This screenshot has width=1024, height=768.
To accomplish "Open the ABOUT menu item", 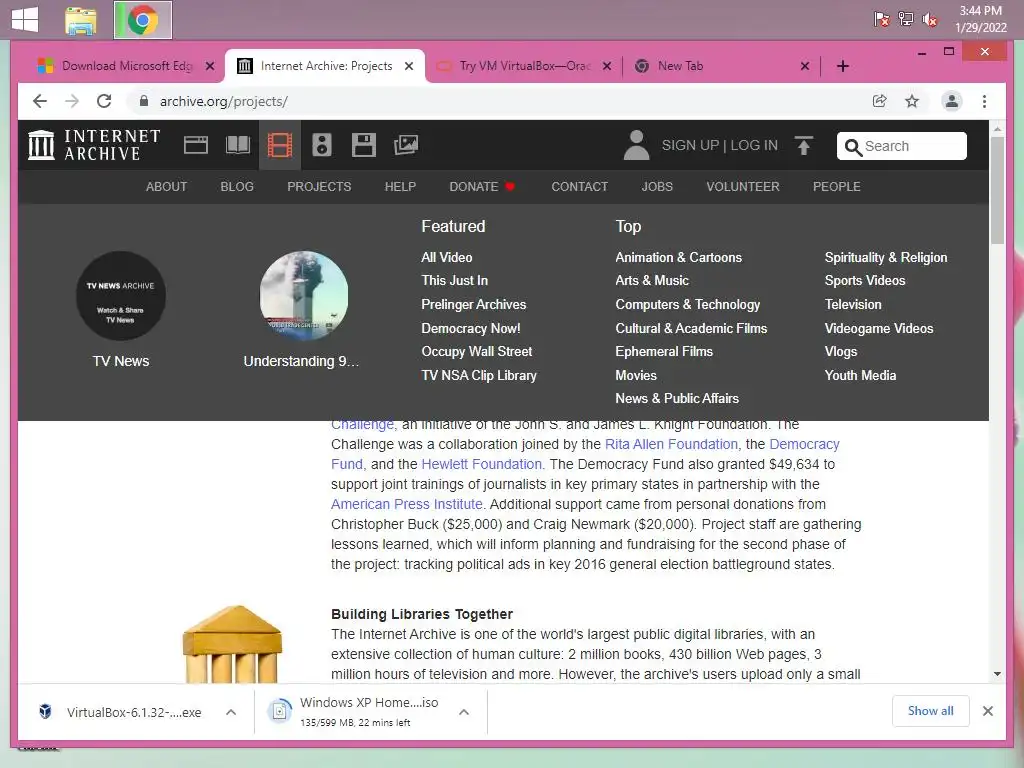I will (167, 187).
